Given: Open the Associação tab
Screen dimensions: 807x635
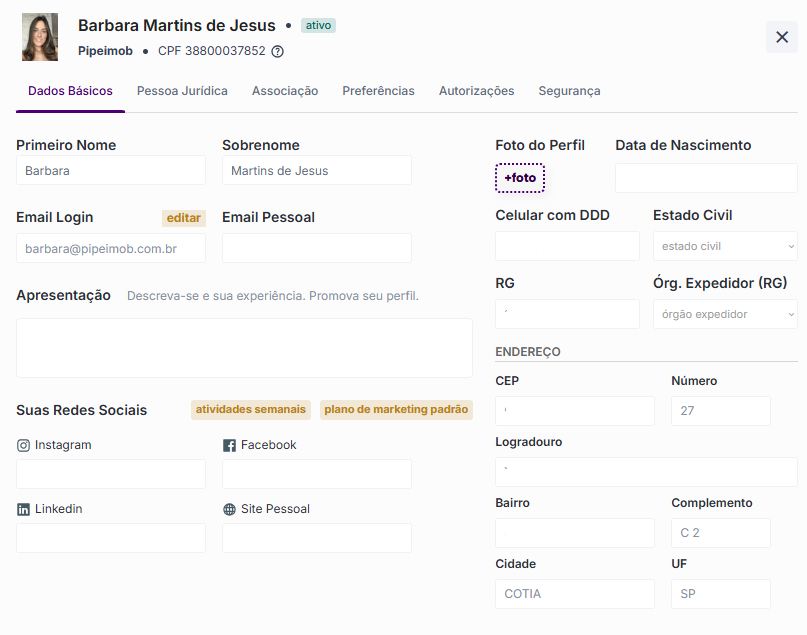Looking at the screenshot, I should 285,91.
